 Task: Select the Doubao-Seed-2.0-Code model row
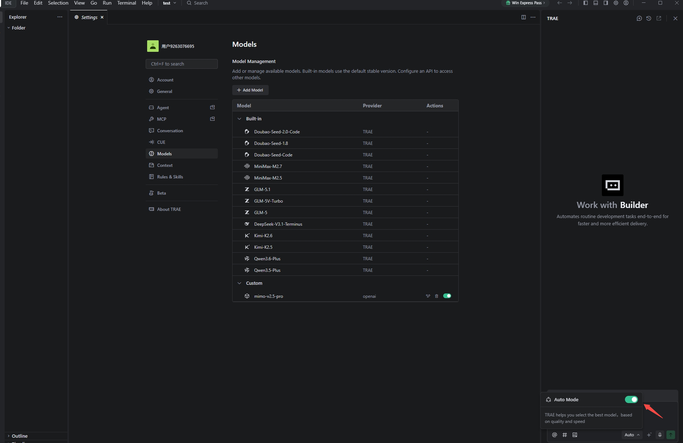345,132
